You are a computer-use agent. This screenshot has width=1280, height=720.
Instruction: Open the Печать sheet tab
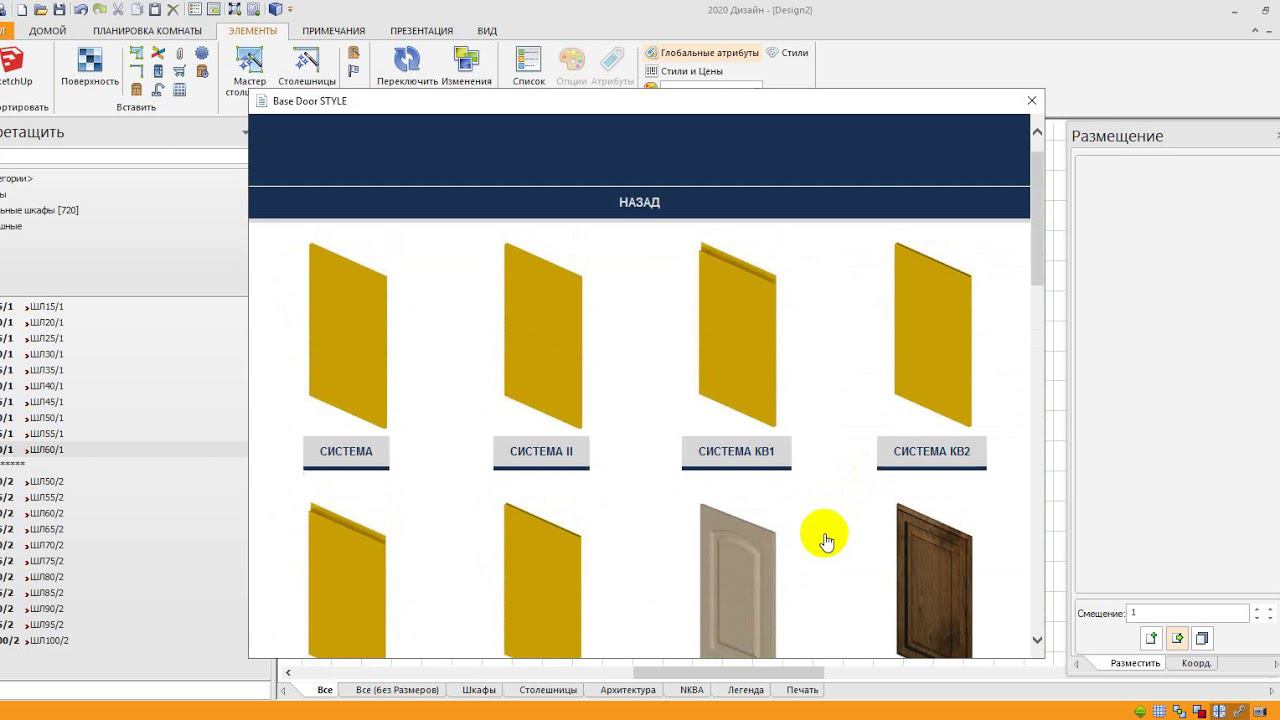(802, 690)
